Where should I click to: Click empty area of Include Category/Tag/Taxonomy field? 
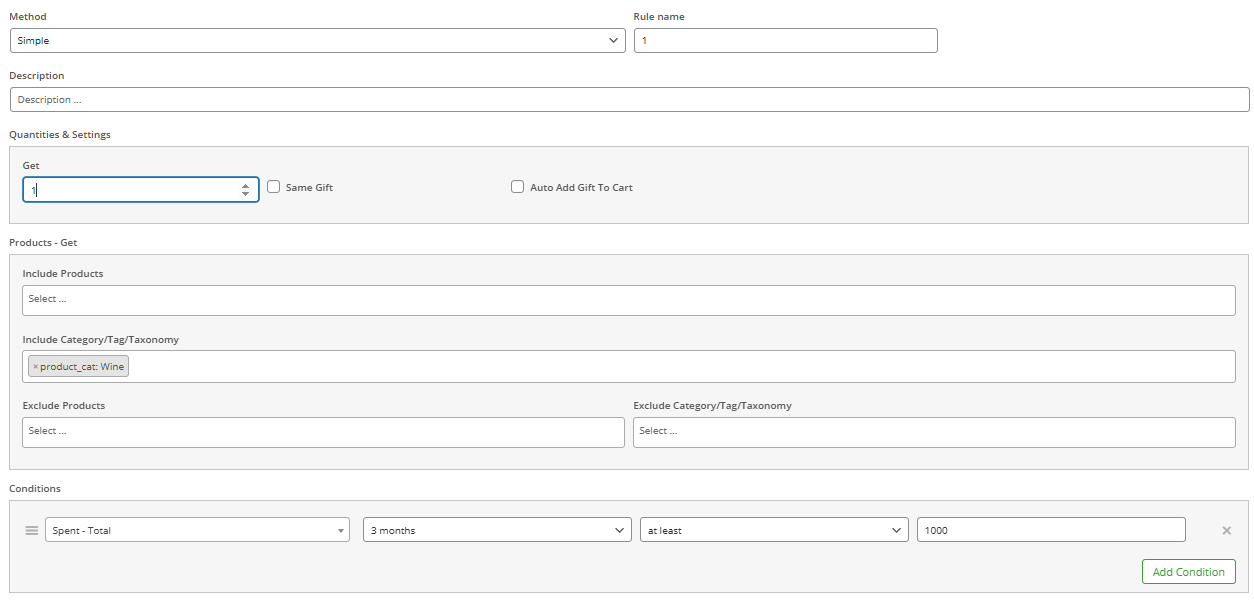(x=680, y=367)
